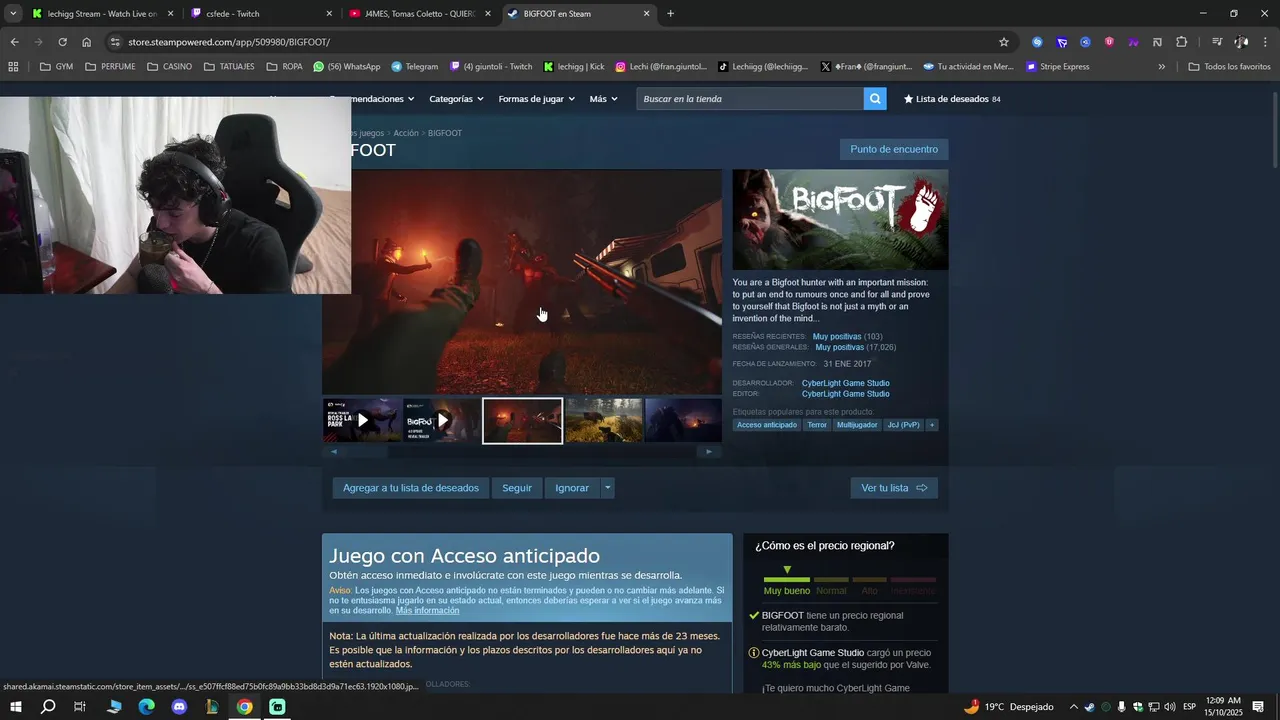Open the Ignorar options dropdown arrow
The width and height of the screenshot is (1280, 720).
pyautogui.click(x=607, y=488)
